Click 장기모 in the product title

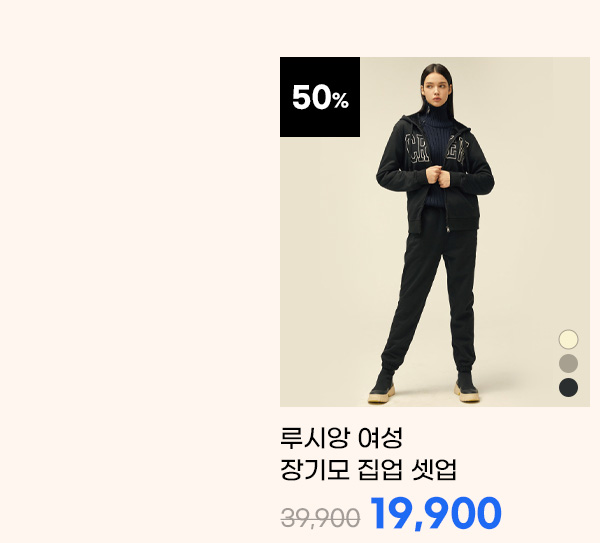point(315,470)
